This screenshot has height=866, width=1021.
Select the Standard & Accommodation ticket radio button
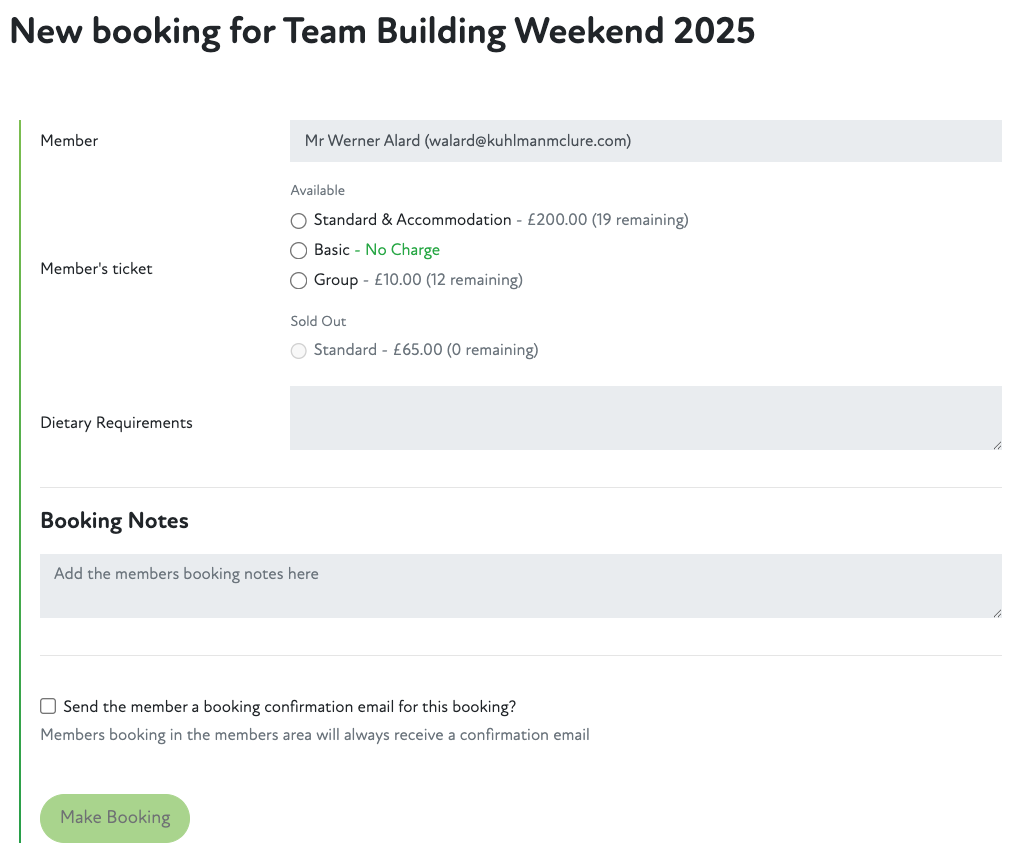pyautogui.click(x=298, y=220)
